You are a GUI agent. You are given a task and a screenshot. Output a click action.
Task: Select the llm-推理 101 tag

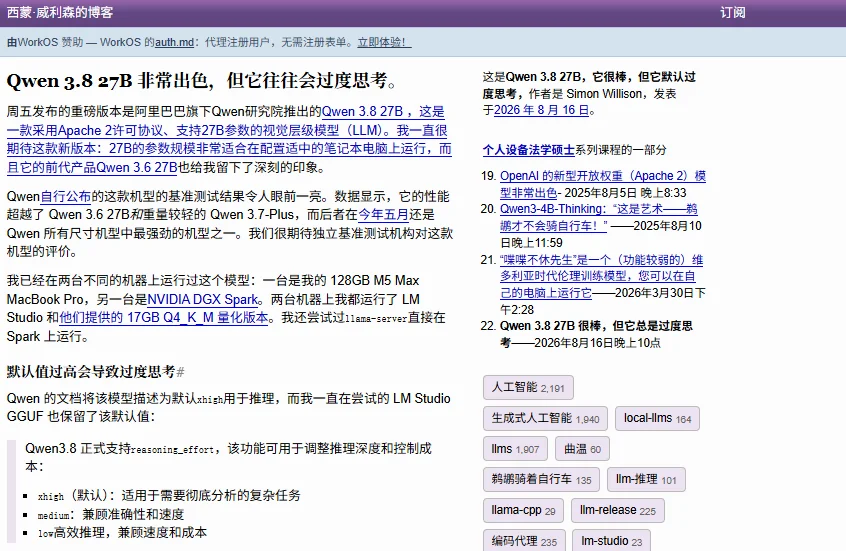(x=646, y=479)
